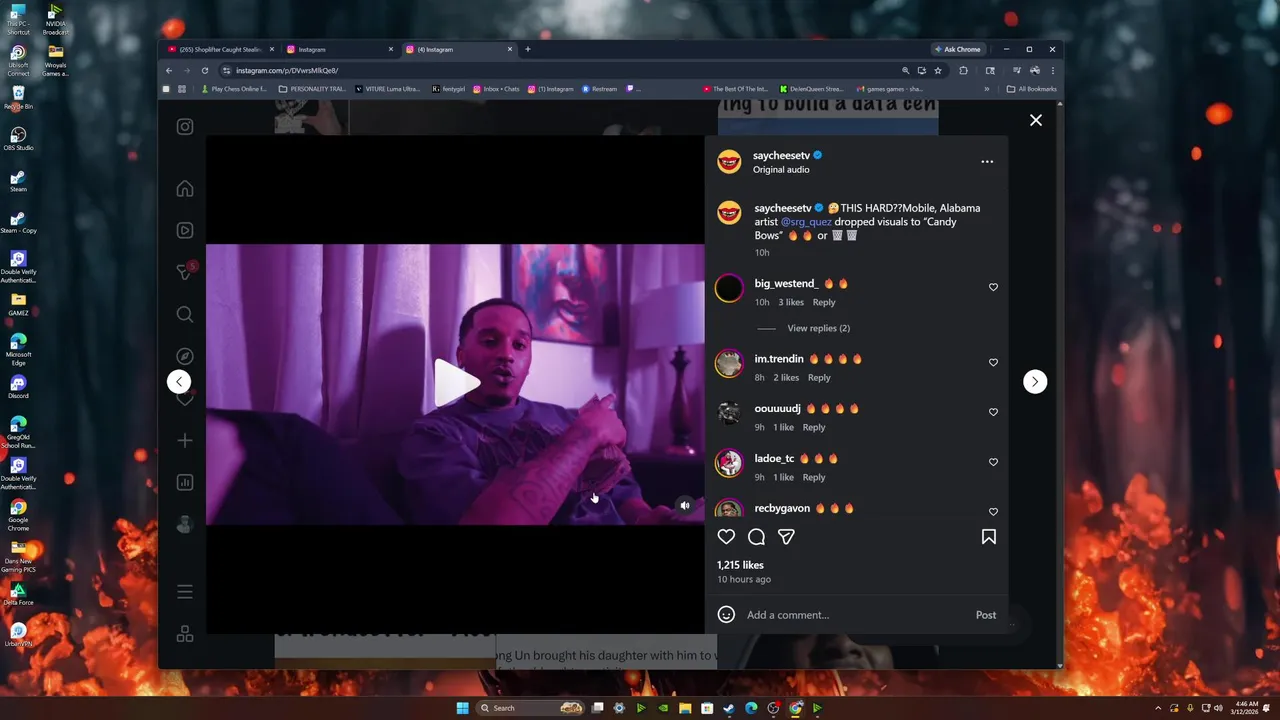This screenshot has width=1280, height=720.
Task: Go back in Chrome
Action: 169,70
